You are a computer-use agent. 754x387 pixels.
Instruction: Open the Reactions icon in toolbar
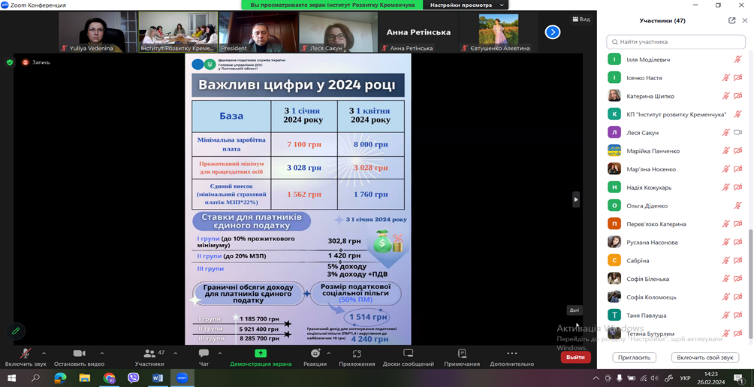315,353
